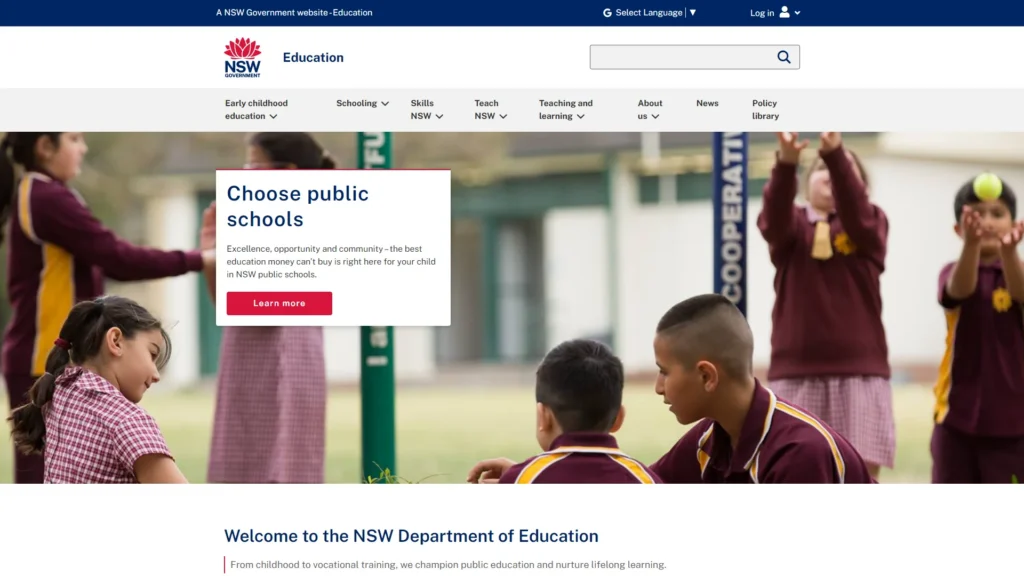Viewport: 1024px width, 576px height.
Task: Click the Learn more button
Action: click(x=280, y=303)
